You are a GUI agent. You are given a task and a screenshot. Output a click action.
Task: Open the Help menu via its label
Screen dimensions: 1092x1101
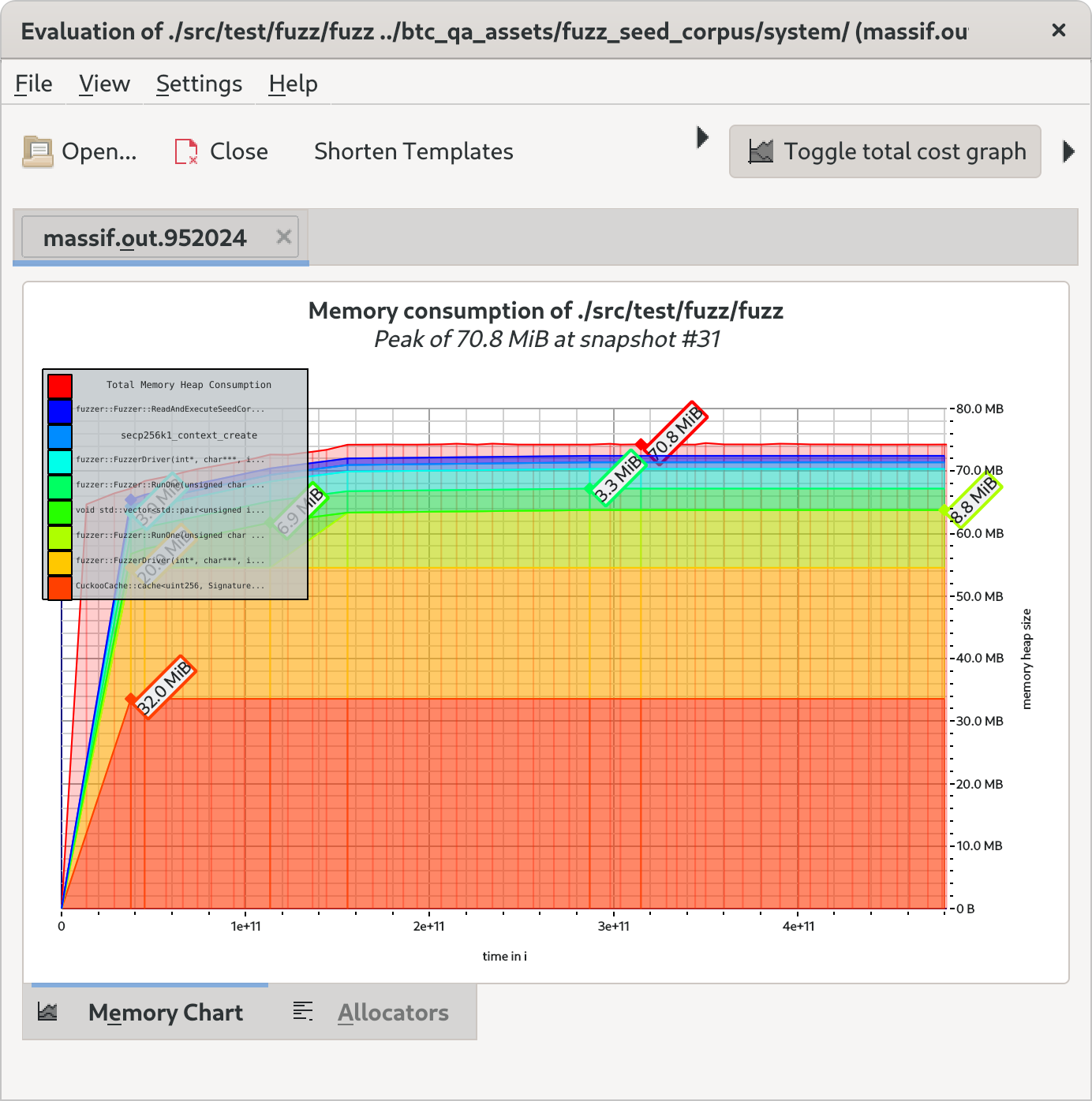[291, 83]
